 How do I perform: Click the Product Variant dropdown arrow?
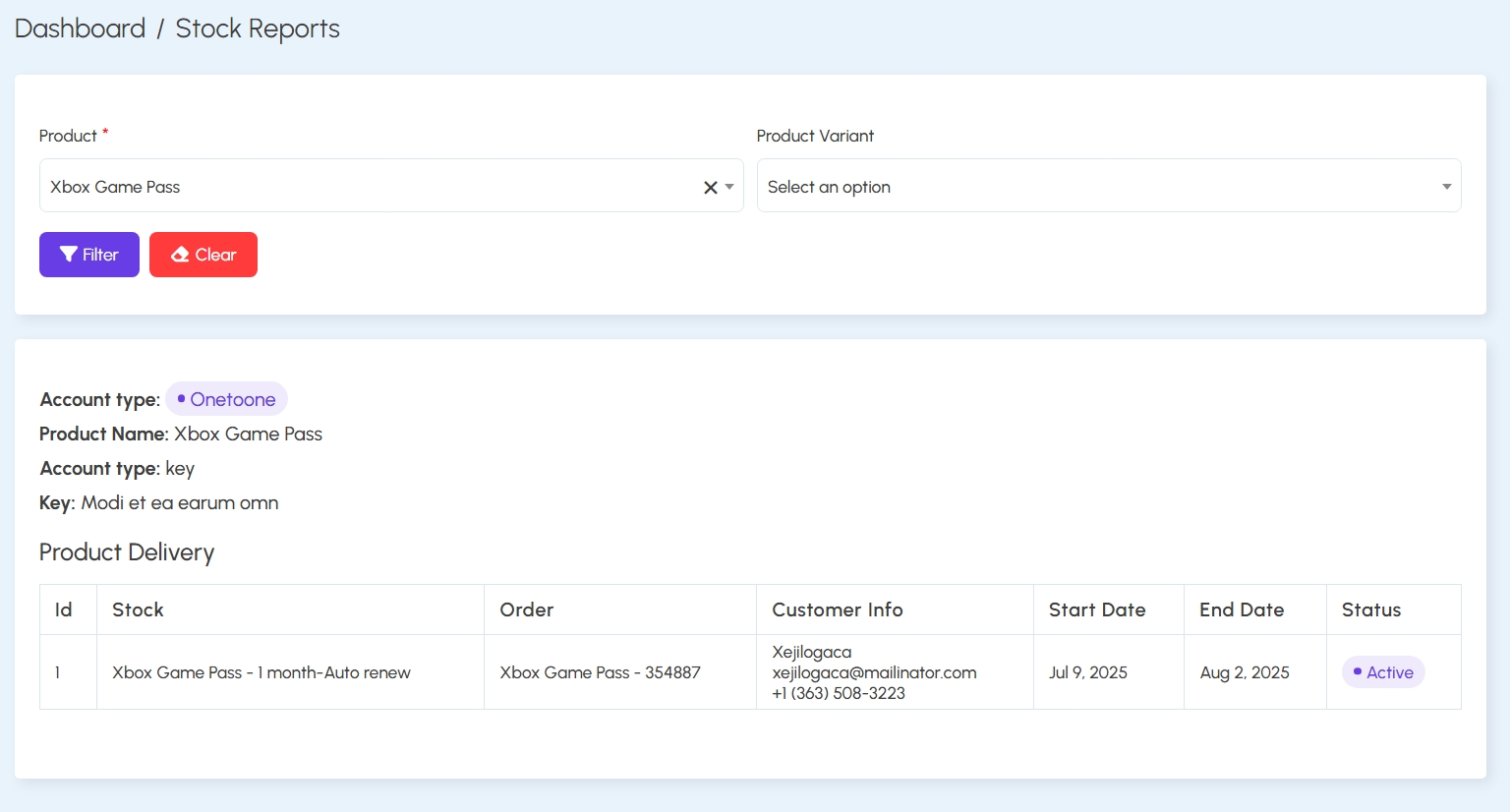click(x=1447, y=187)
